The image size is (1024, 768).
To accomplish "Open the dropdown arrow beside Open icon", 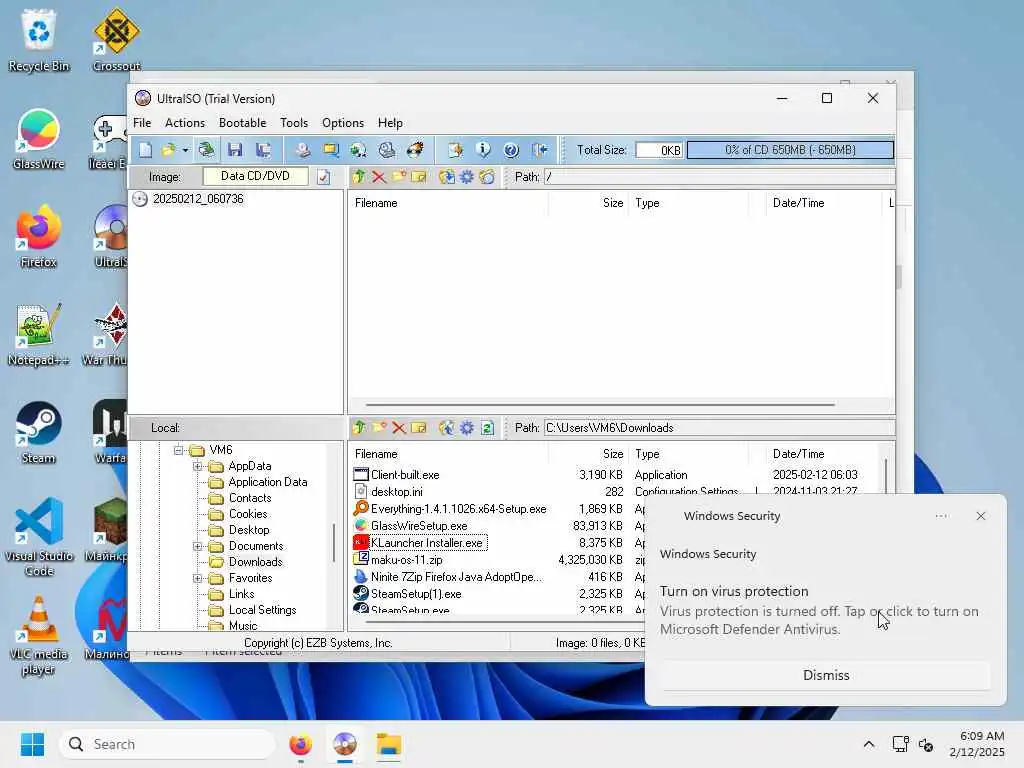I will pos(185,150).
